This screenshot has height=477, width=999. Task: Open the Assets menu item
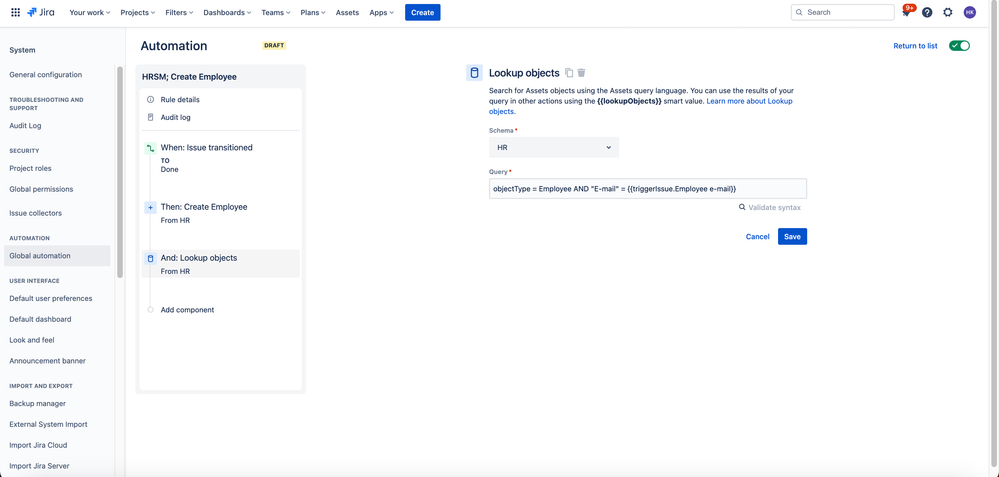point(347,12)
